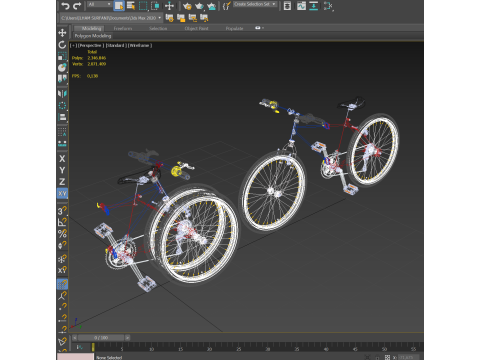The width and height of the screenshot is (480, 360).
Task: Click the 0 / 100 time slider
Action: 101,338
